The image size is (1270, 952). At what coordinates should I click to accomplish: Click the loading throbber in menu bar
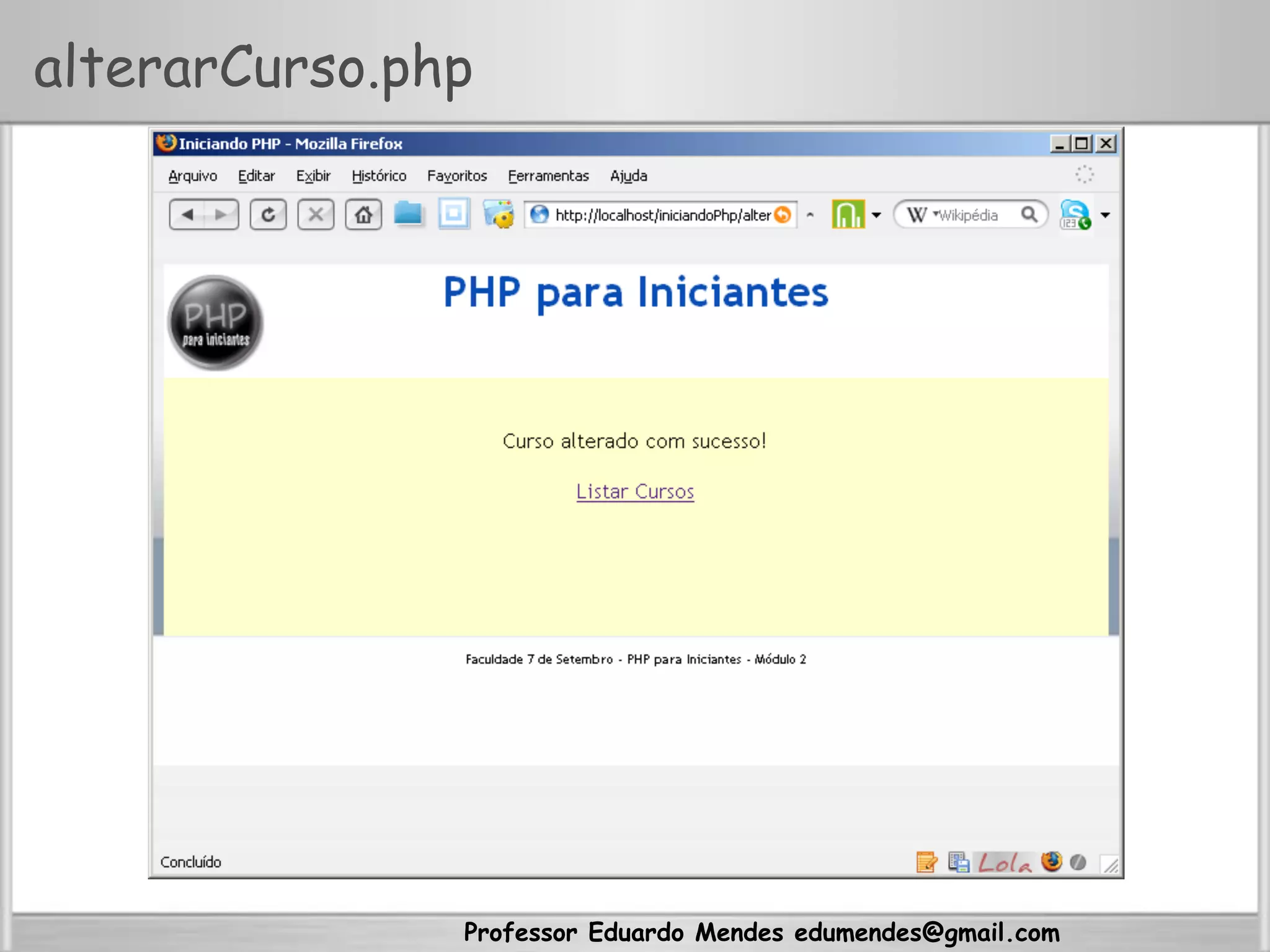point(1085,175)
